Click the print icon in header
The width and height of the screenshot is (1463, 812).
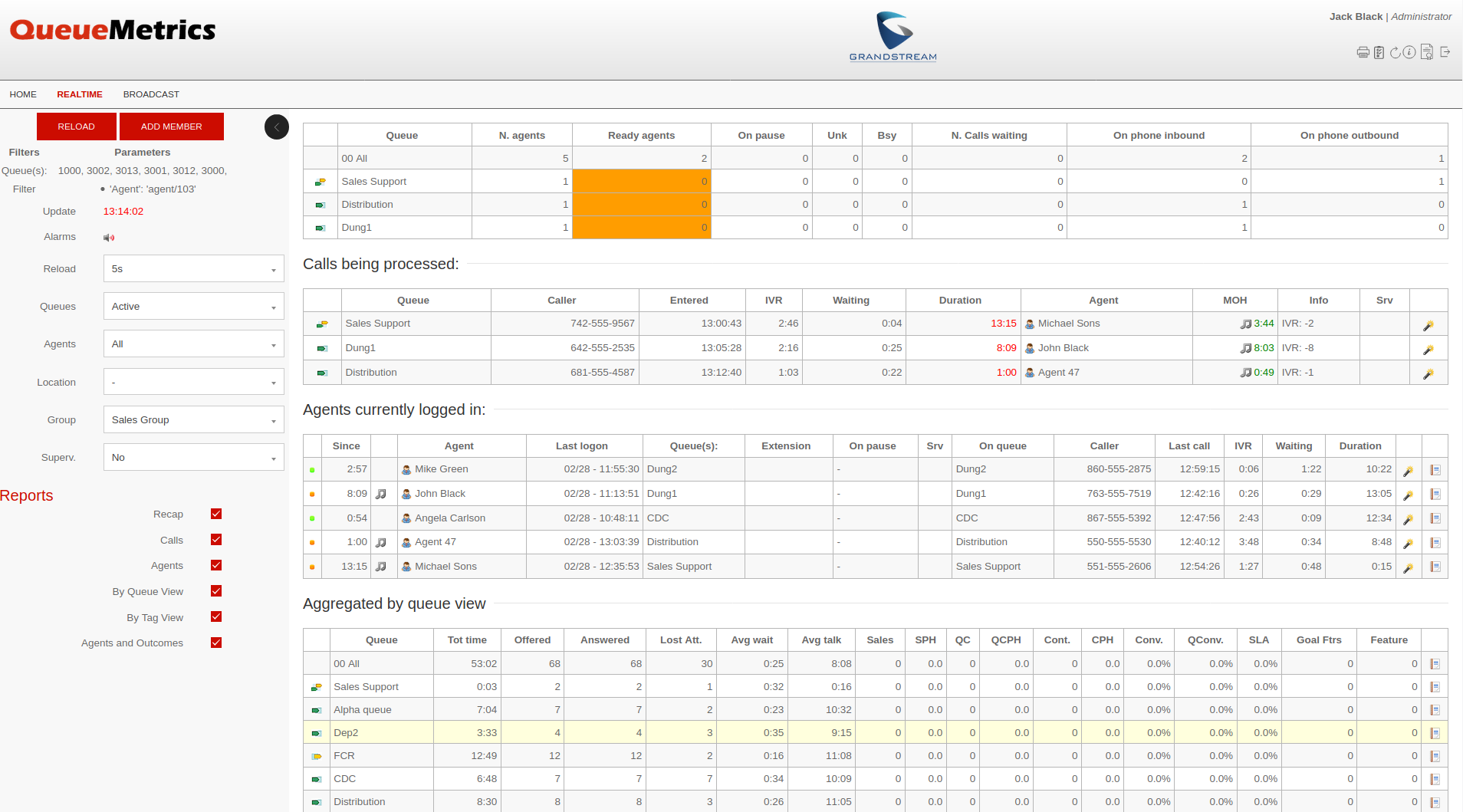pyautogui.click(x=1363, y=52)
